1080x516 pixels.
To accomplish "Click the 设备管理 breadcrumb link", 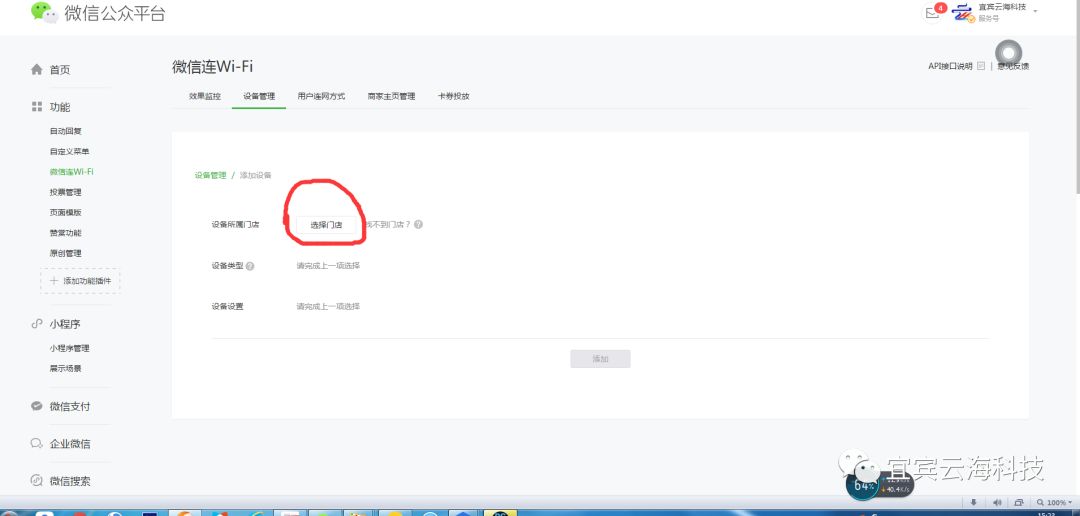I will pos(210,175).
